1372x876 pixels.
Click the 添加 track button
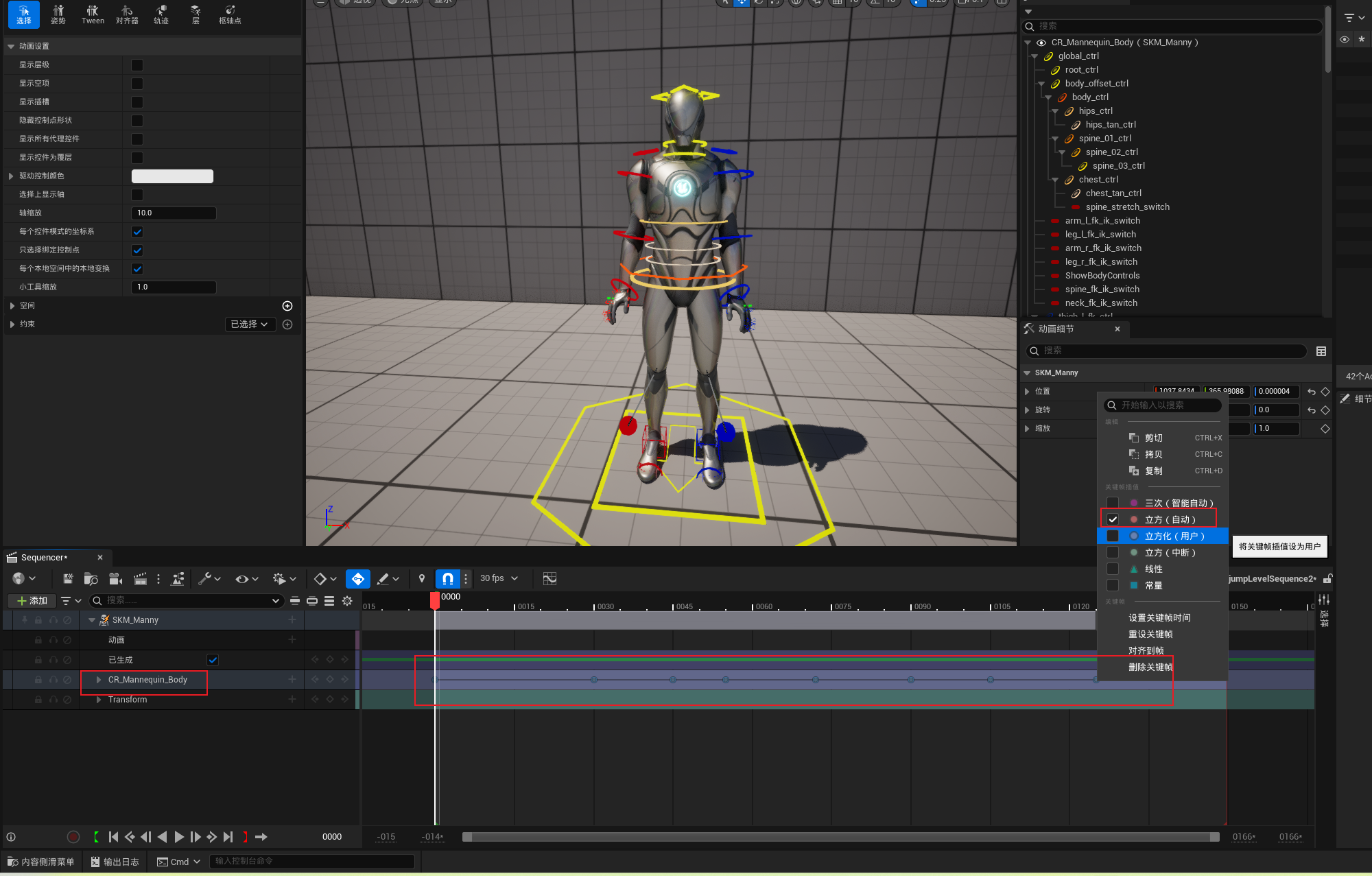coord(32,601)
